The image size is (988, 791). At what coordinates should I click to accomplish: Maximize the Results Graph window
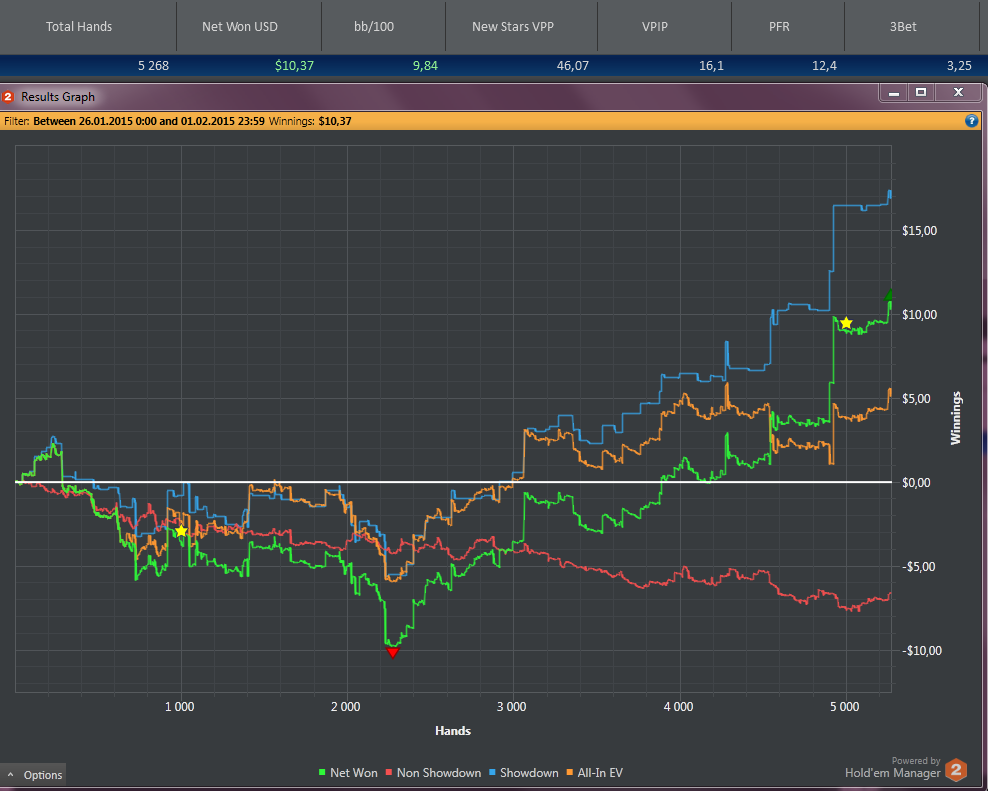coord(921,93)
